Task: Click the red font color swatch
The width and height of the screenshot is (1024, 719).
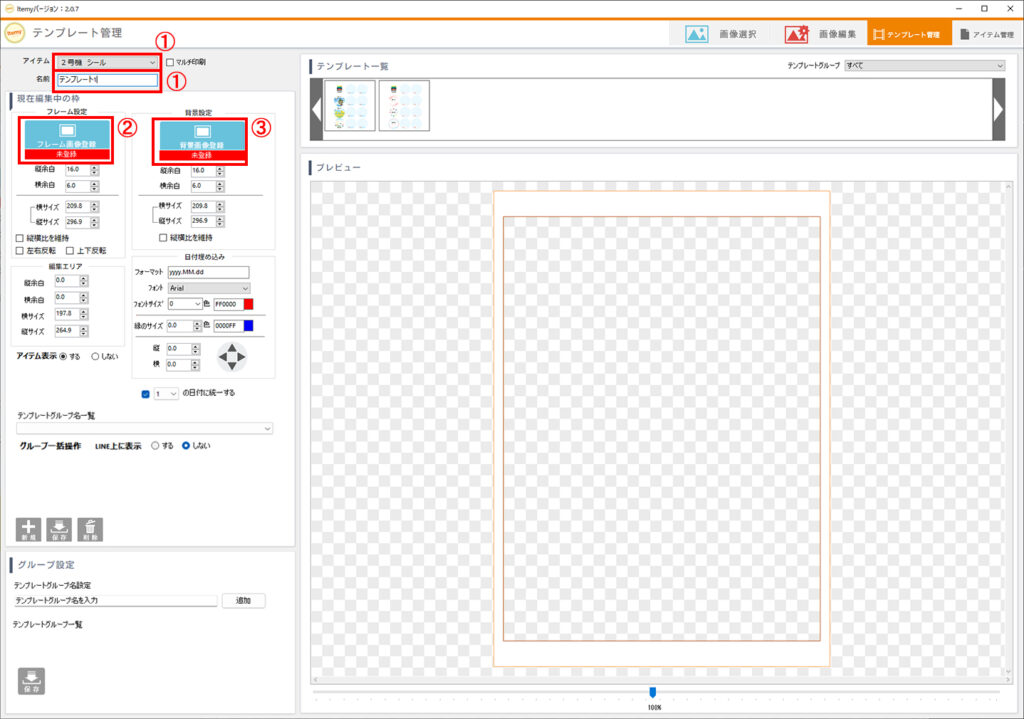Action: coord(249,304)
